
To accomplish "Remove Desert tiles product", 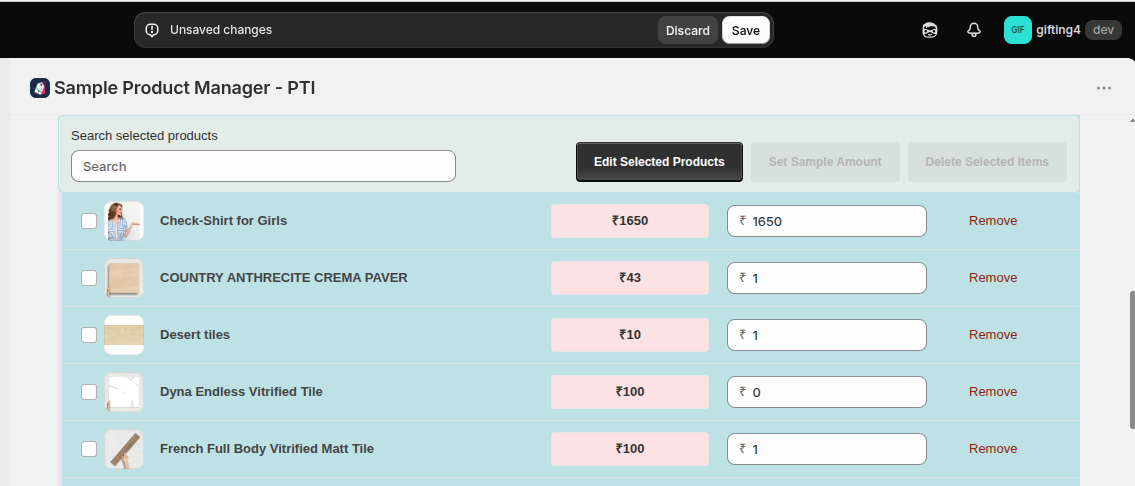I will tap(993, 335).
